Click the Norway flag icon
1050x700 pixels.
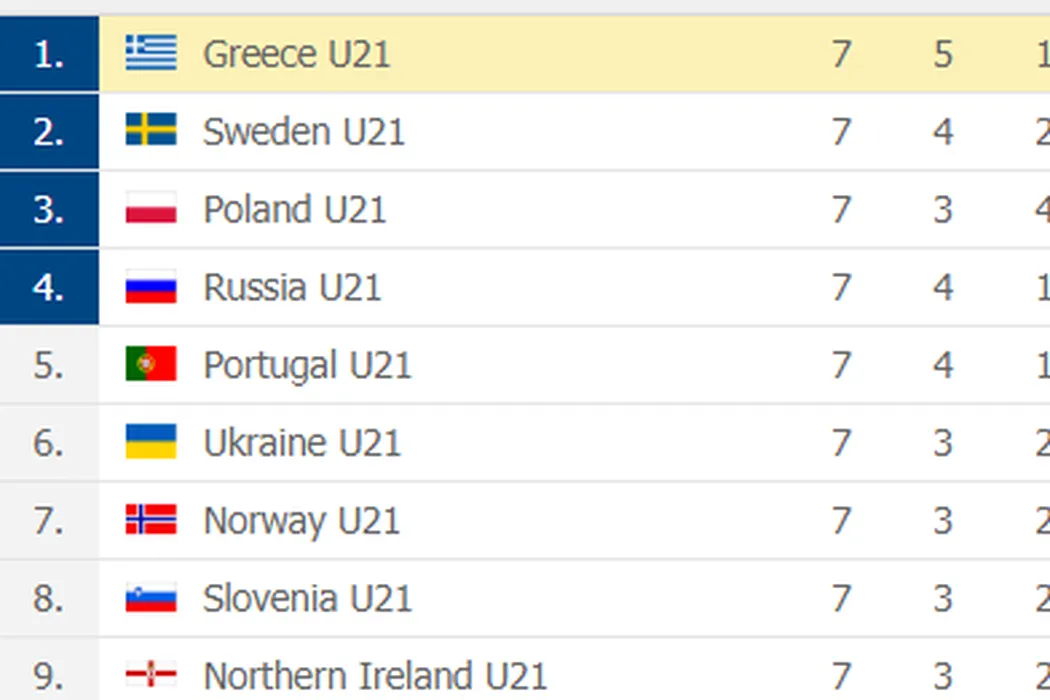click(x=151, y=521)
